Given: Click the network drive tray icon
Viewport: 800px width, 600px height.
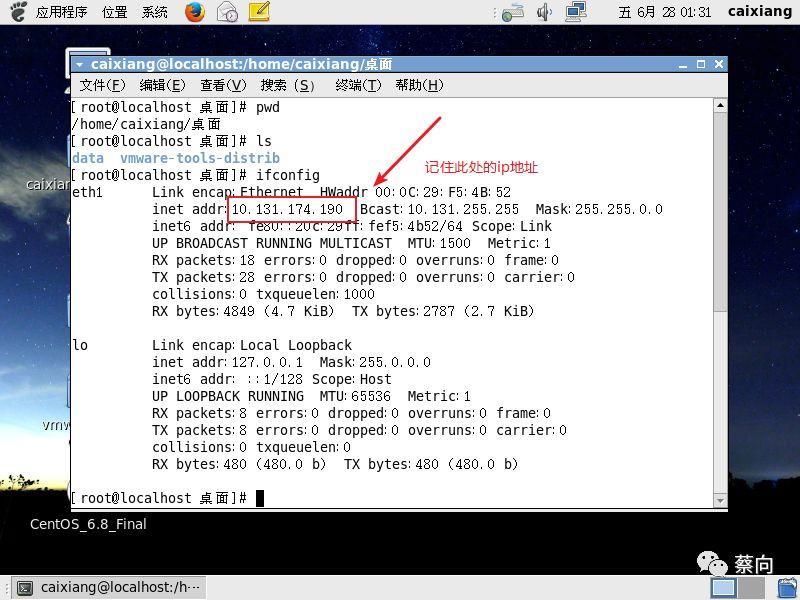Looking at the screenshot, I should click(x=512, y=13).
